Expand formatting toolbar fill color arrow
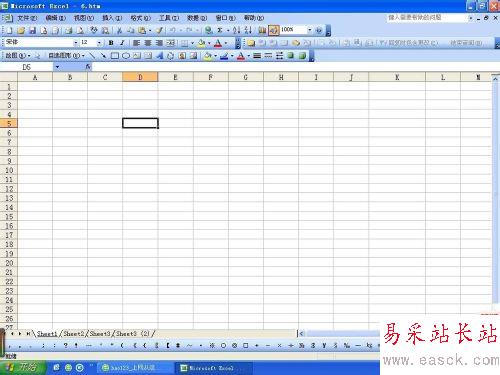500x375 pixels. point(209,43)
